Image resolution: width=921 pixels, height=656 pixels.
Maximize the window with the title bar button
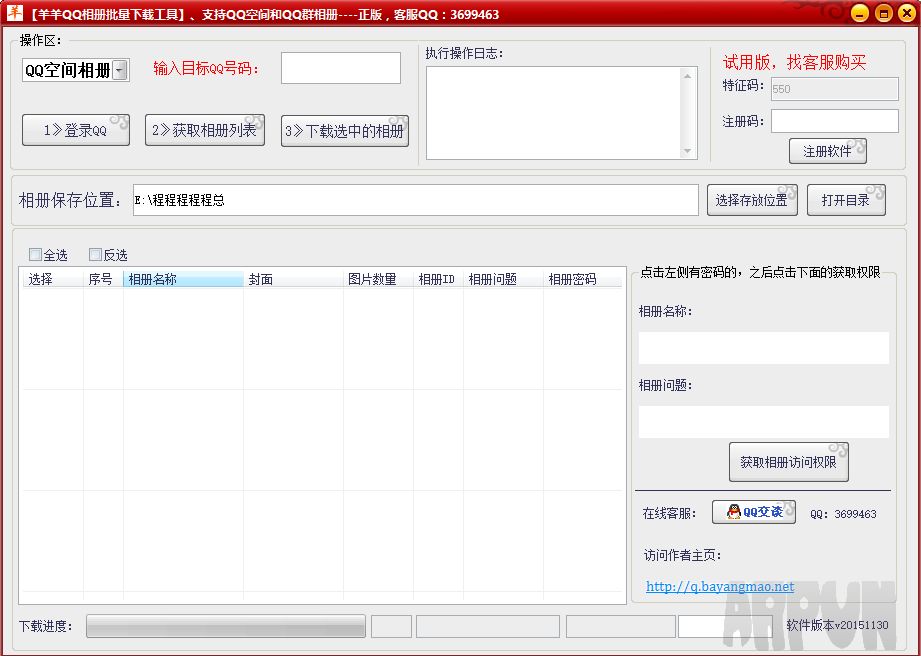coord(883,13)
